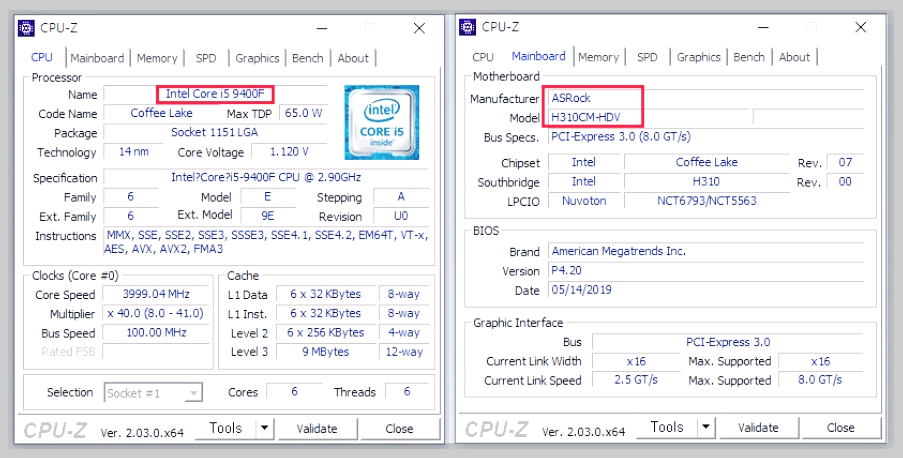Select Graphics tab in left window

pos(257,58)
